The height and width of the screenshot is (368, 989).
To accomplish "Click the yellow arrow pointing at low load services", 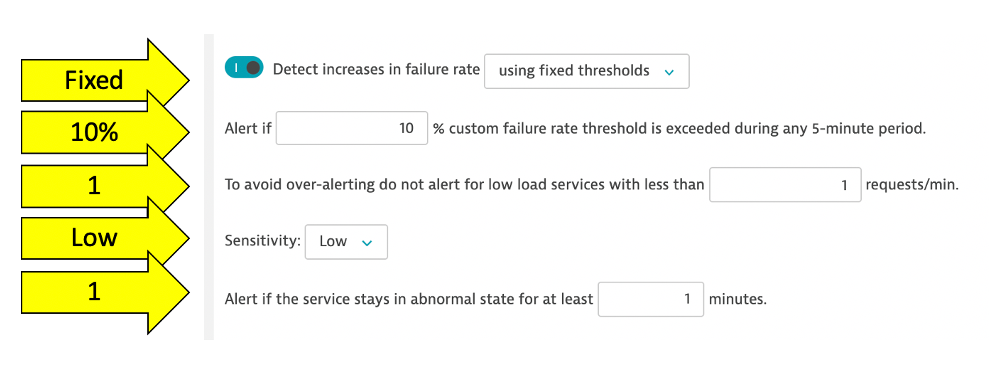I will pos(105,187).
